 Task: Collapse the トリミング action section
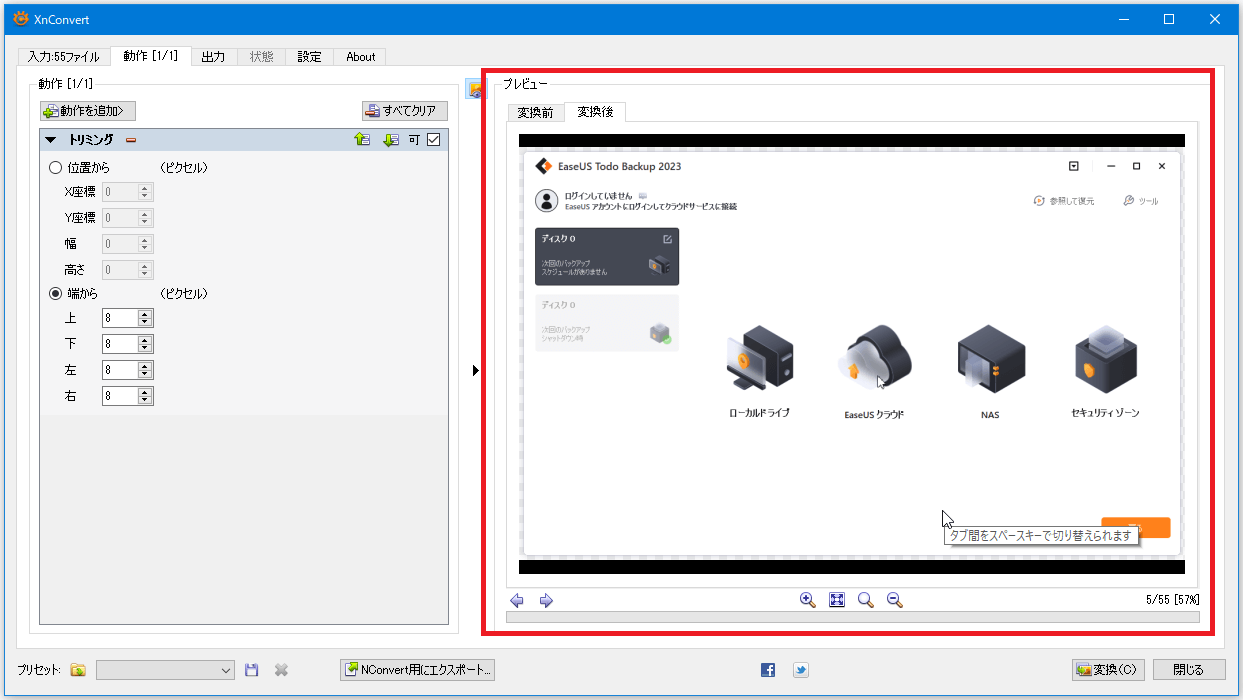pos(51,140)
